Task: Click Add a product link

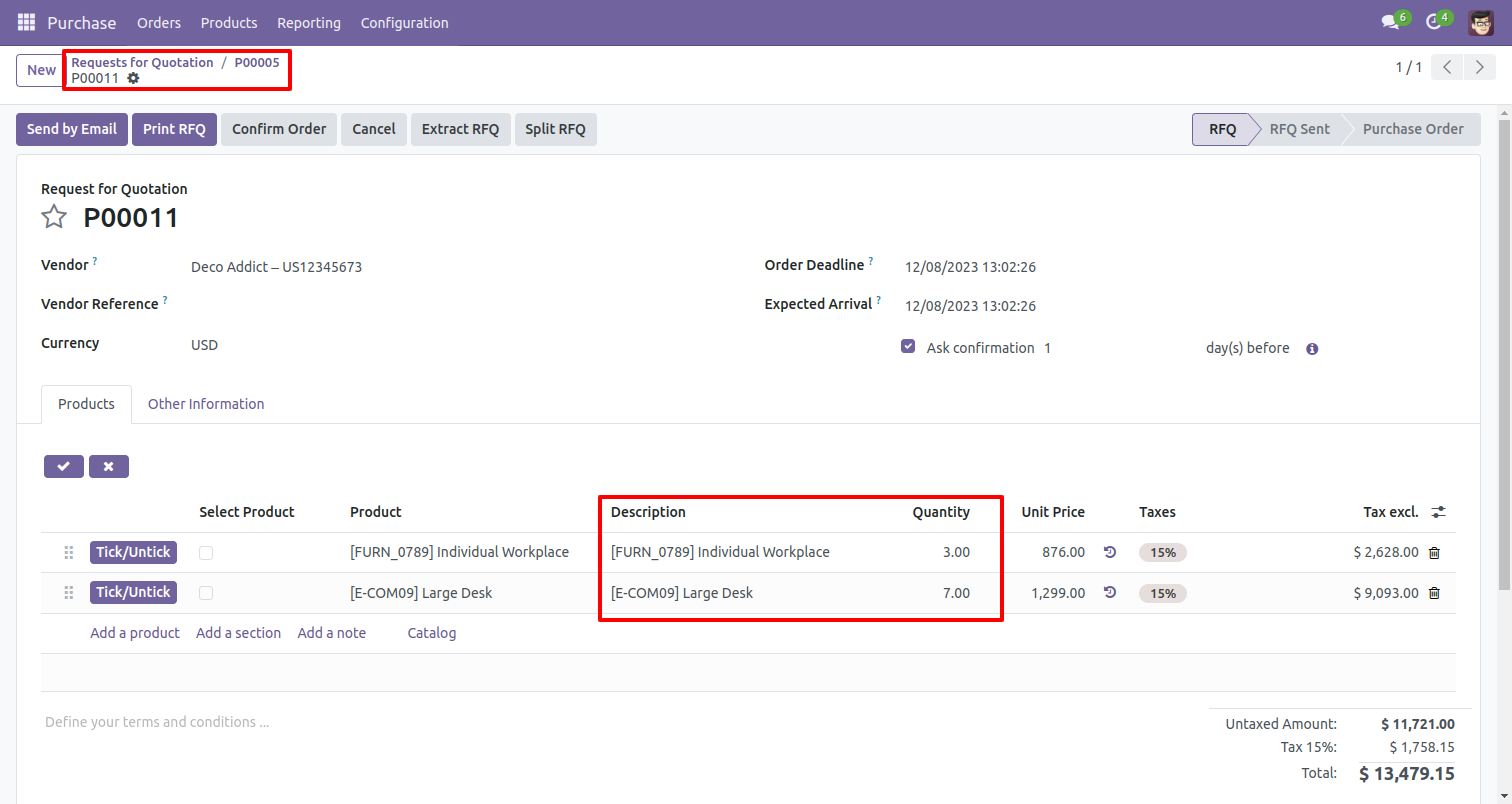Action: pos(135,633)
